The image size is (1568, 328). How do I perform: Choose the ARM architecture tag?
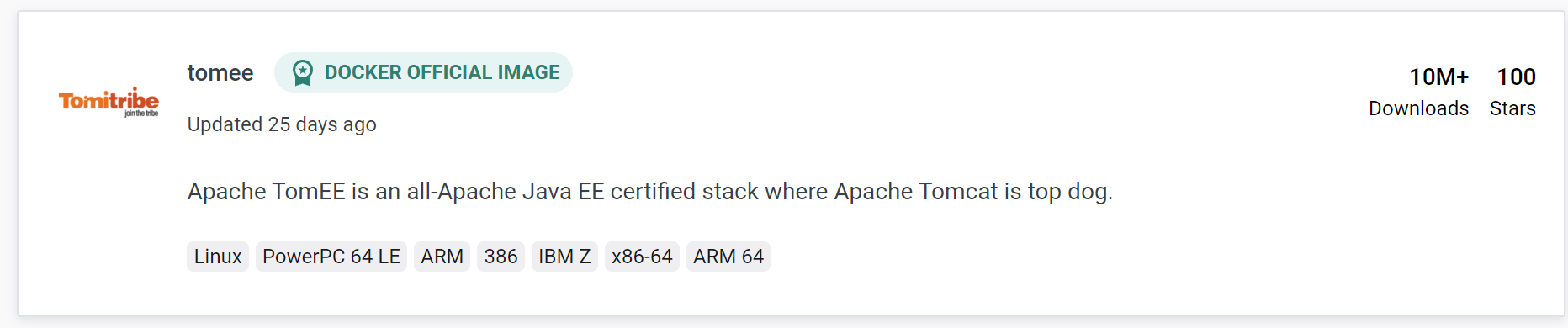coord(442,257)
